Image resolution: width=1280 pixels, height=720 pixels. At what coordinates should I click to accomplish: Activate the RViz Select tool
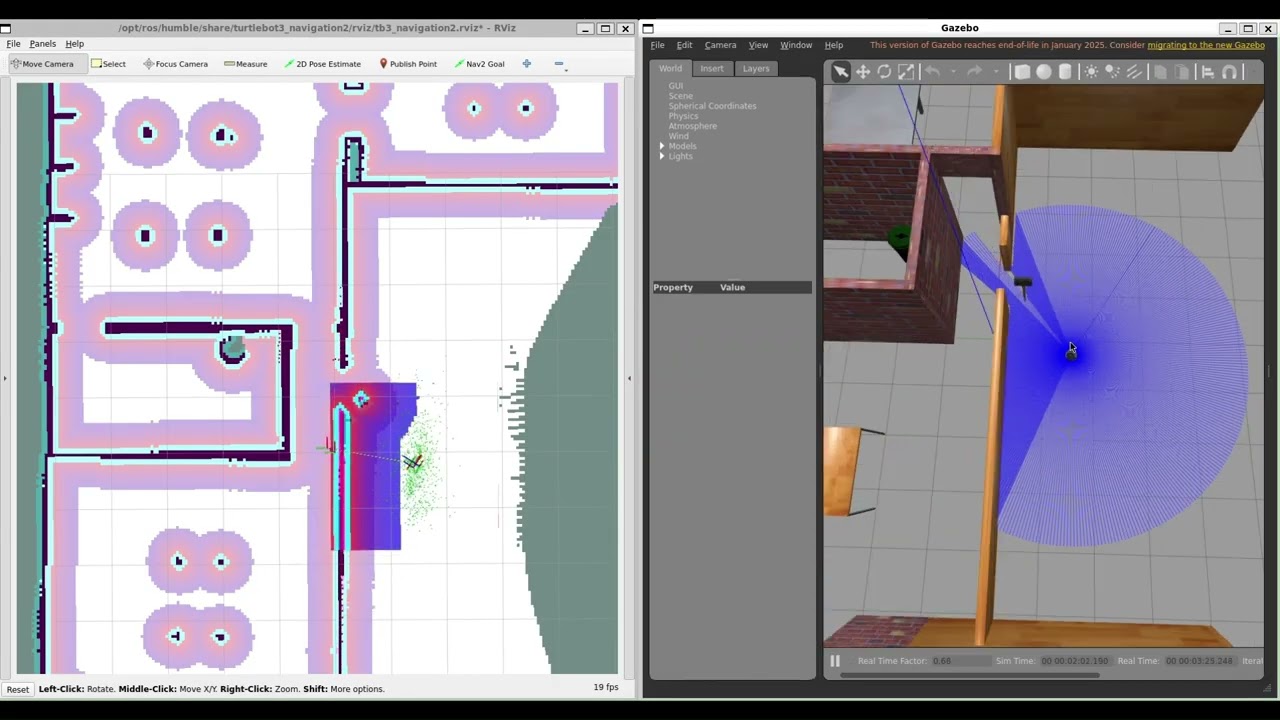pyautogui.click(x=108, y=64)
